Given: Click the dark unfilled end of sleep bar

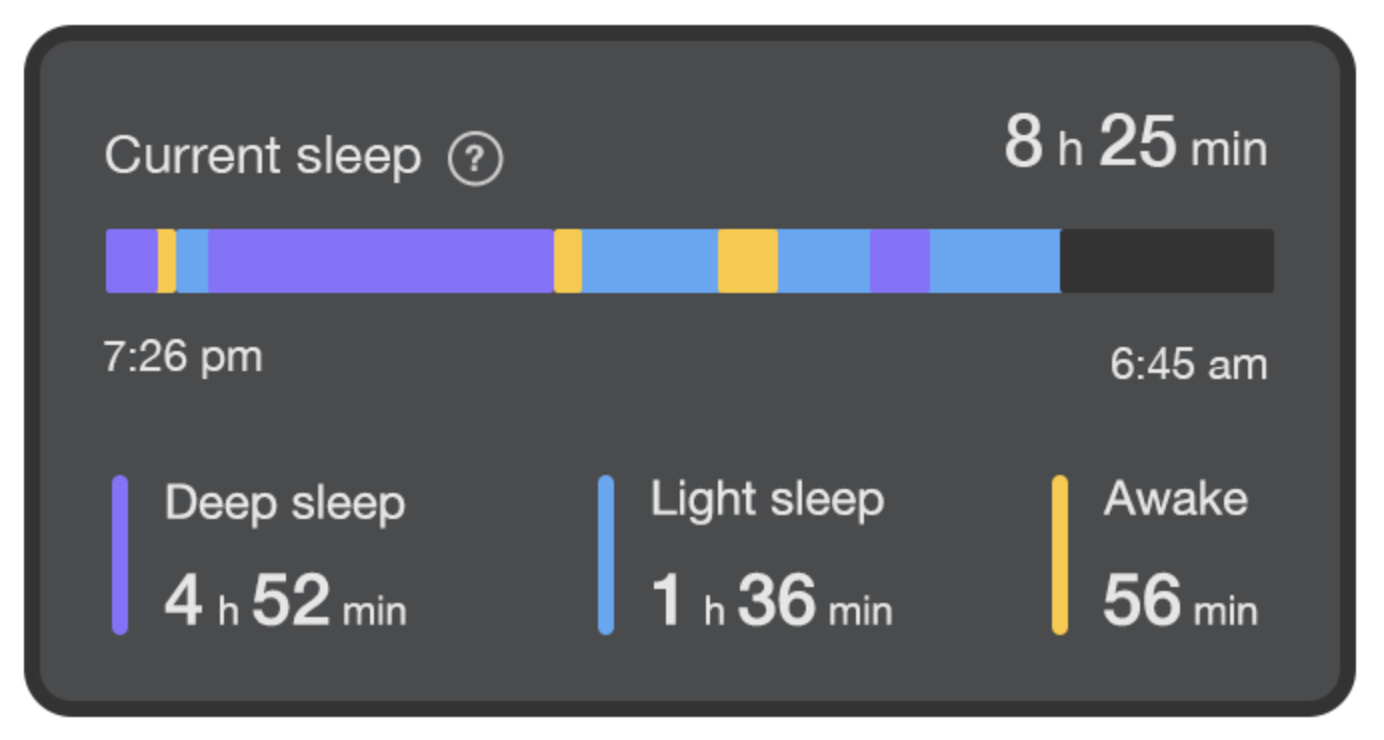Looking at the screenshot, I should click(x=1167, y=261).
